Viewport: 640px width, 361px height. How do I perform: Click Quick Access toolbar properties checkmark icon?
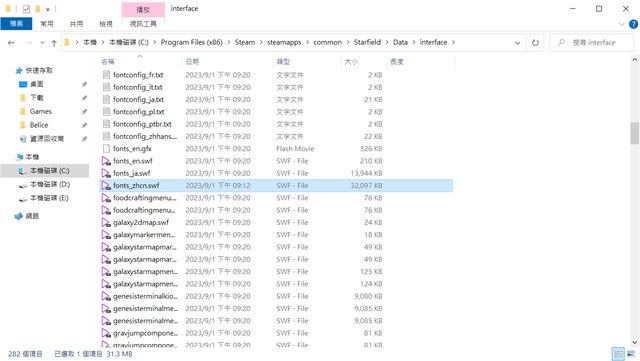tap(26, 9)
